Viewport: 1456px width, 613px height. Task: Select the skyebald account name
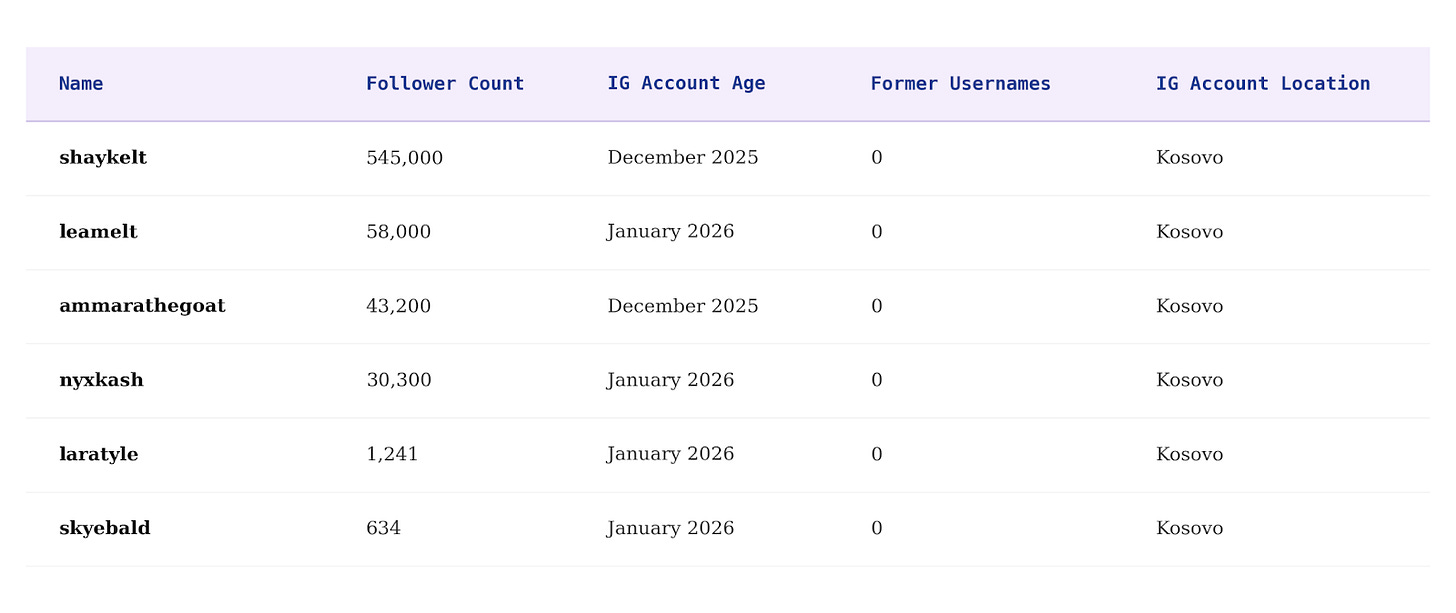tap(105, 528)
